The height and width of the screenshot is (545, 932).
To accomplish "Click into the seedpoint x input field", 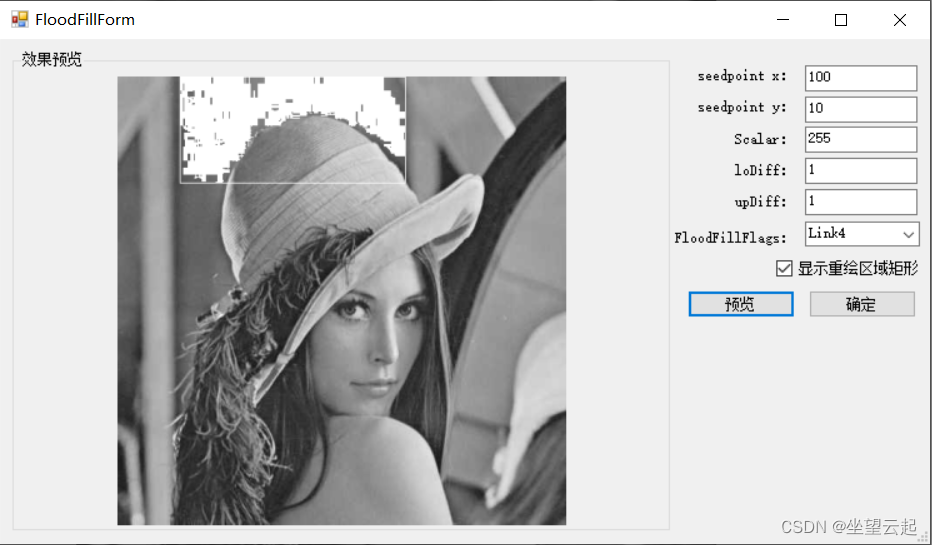I will coord(861,78).
